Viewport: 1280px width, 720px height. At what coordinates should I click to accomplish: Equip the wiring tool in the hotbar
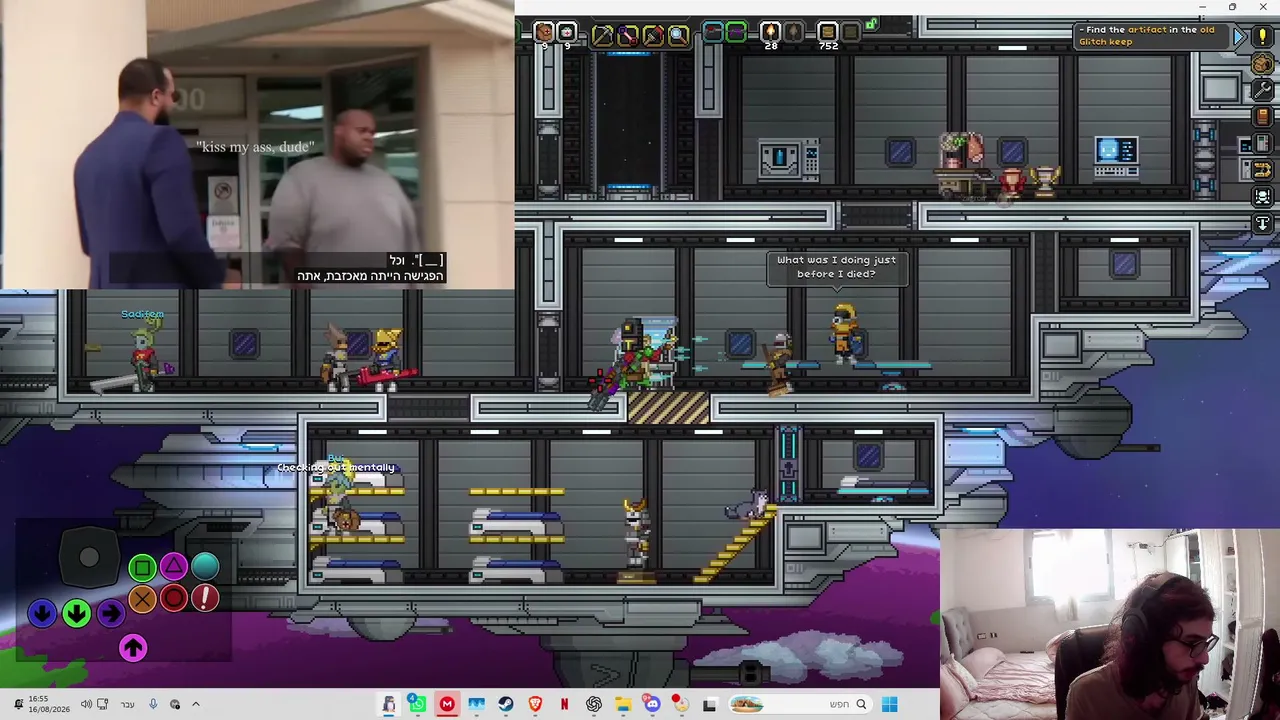pyautogui.click(x=627, y=35)
